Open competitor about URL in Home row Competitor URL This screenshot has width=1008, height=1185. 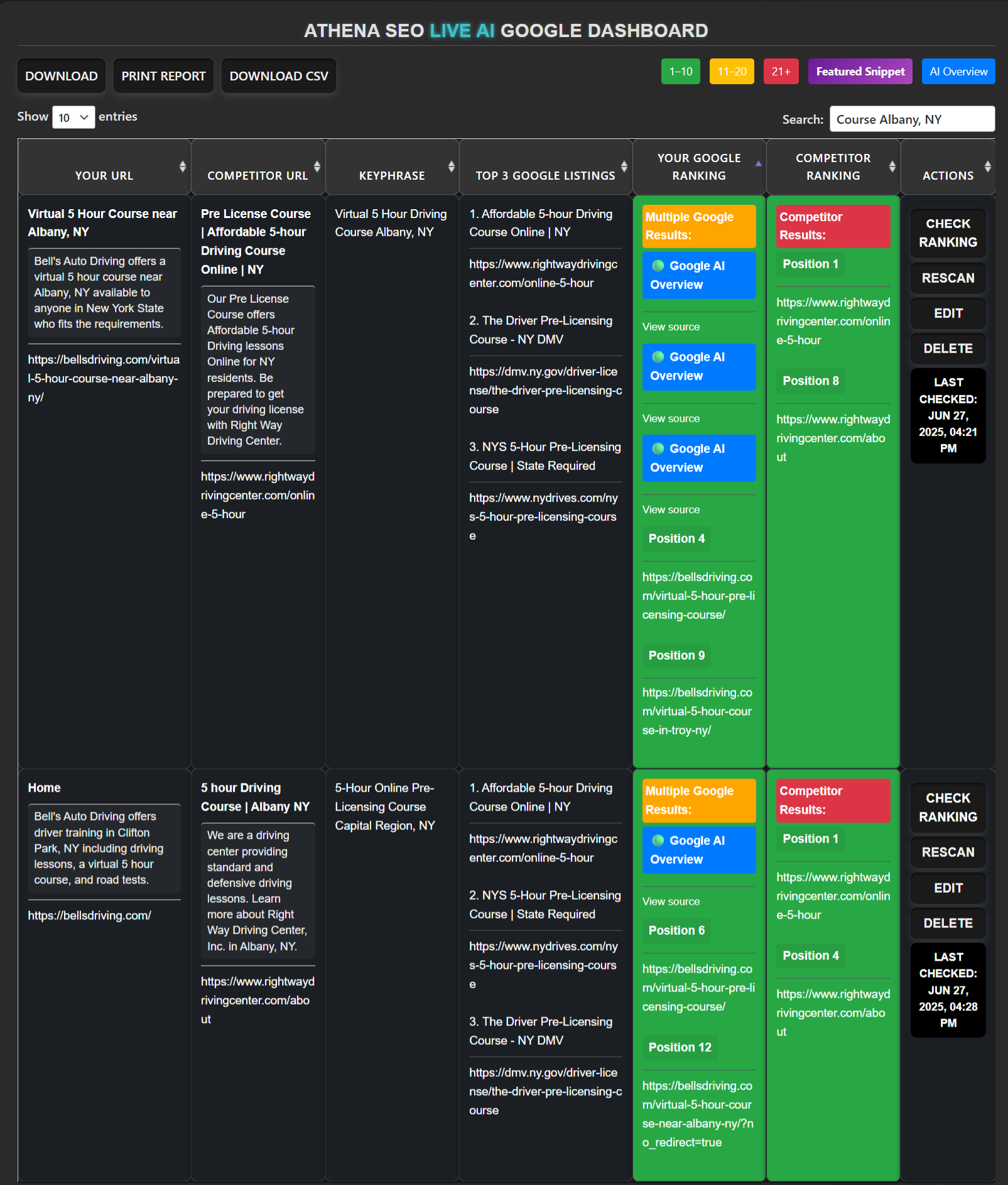click(x=257, y=1000)
